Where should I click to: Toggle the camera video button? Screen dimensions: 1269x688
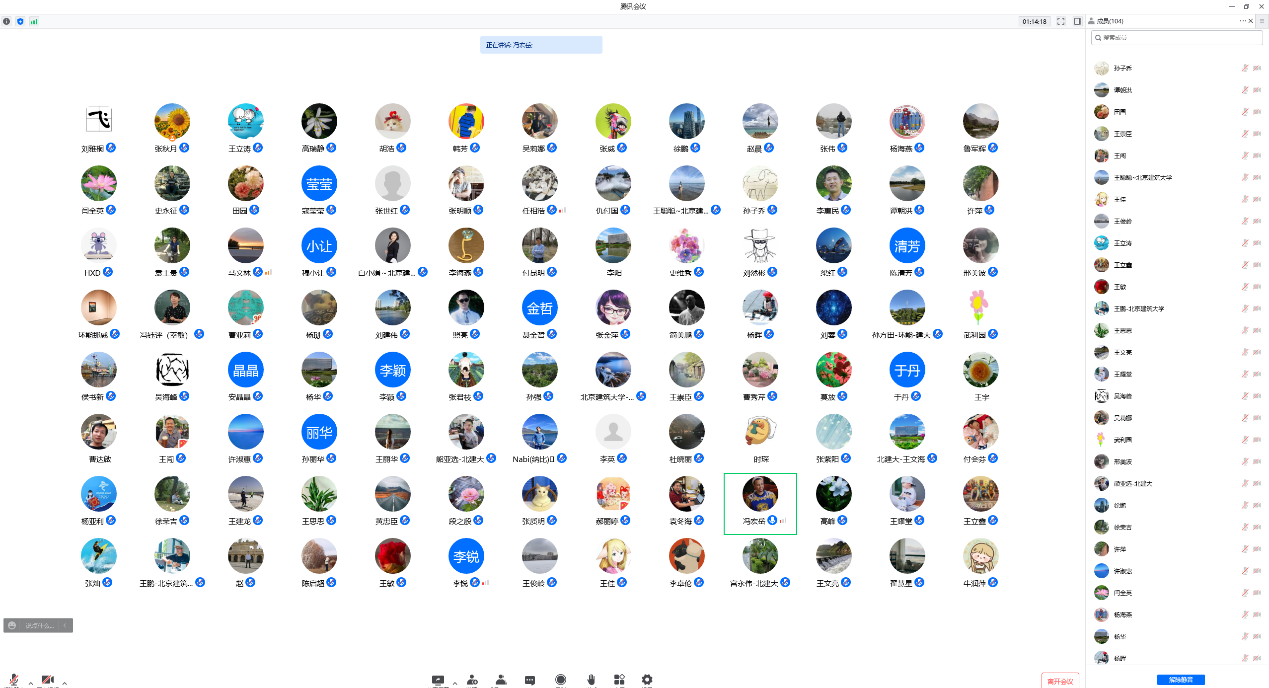coord(47,680)
